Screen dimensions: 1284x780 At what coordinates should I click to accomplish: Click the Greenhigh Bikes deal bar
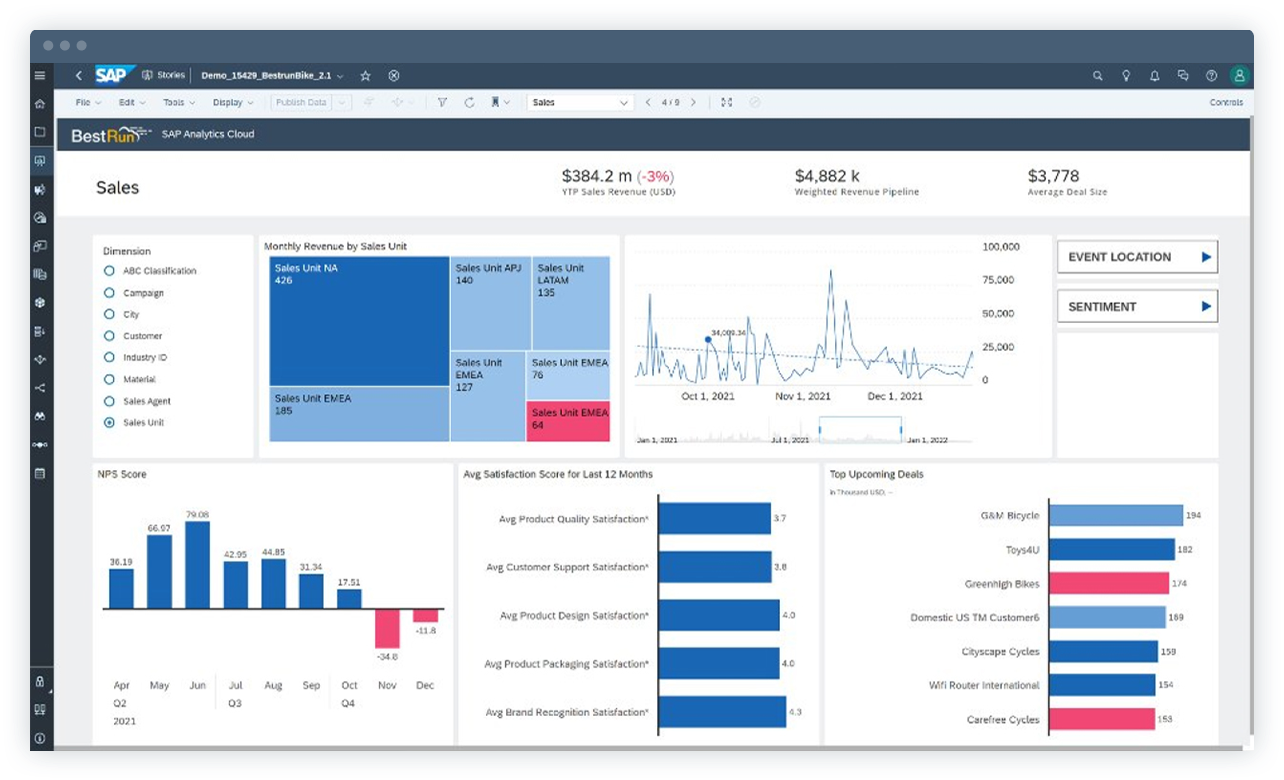tap(1109, 584)
